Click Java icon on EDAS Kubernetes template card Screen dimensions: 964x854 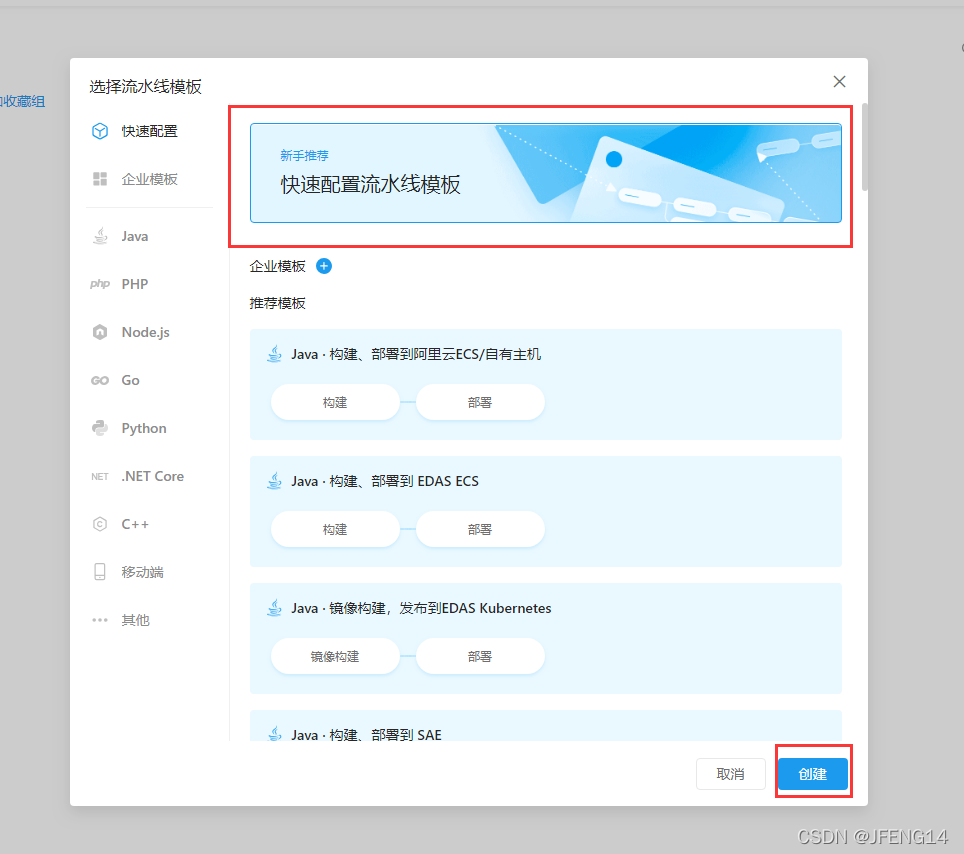pyautogui.click(x=274, y=608)
